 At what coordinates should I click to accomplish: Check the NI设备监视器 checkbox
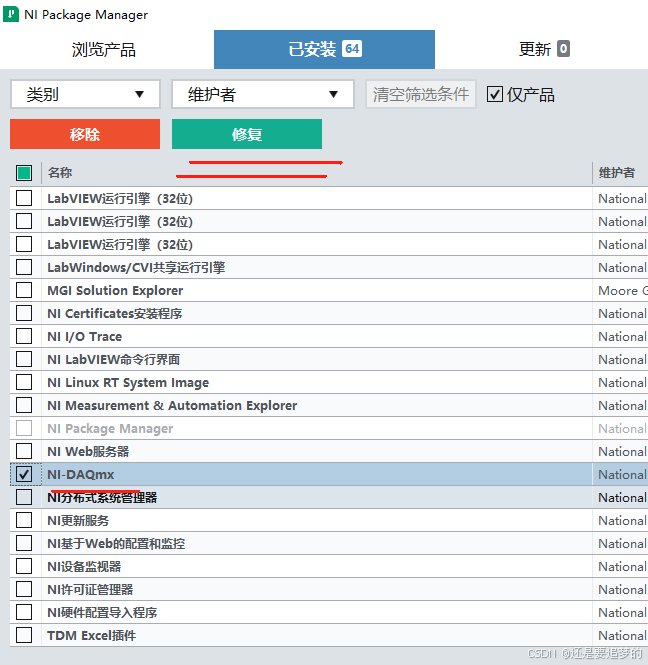[24, 566]
